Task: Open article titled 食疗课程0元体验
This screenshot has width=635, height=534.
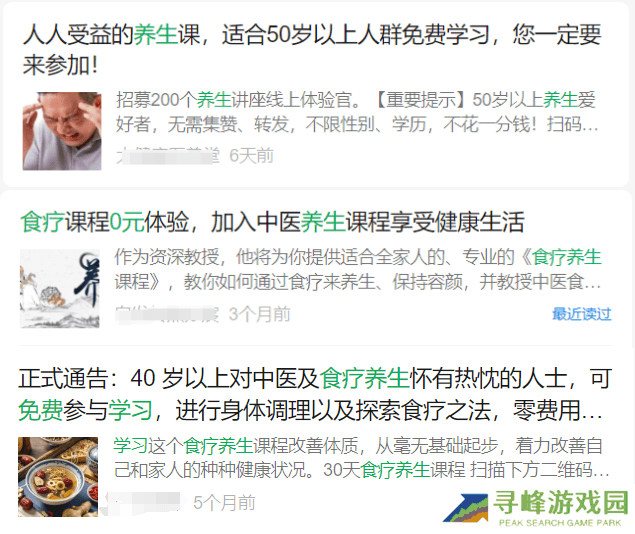Action: 273,222
